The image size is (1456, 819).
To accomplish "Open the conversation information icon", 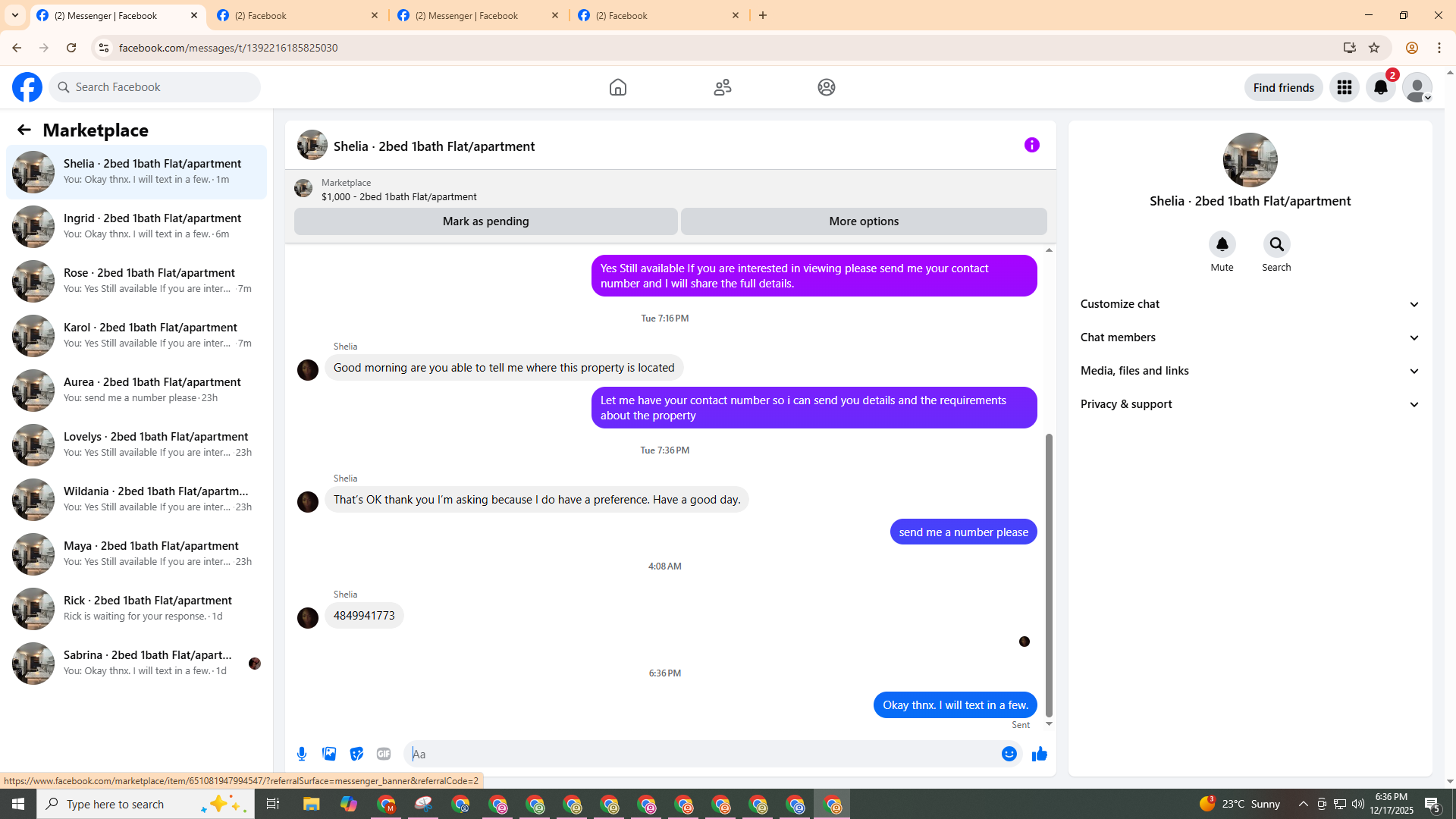I will 1031,145.
